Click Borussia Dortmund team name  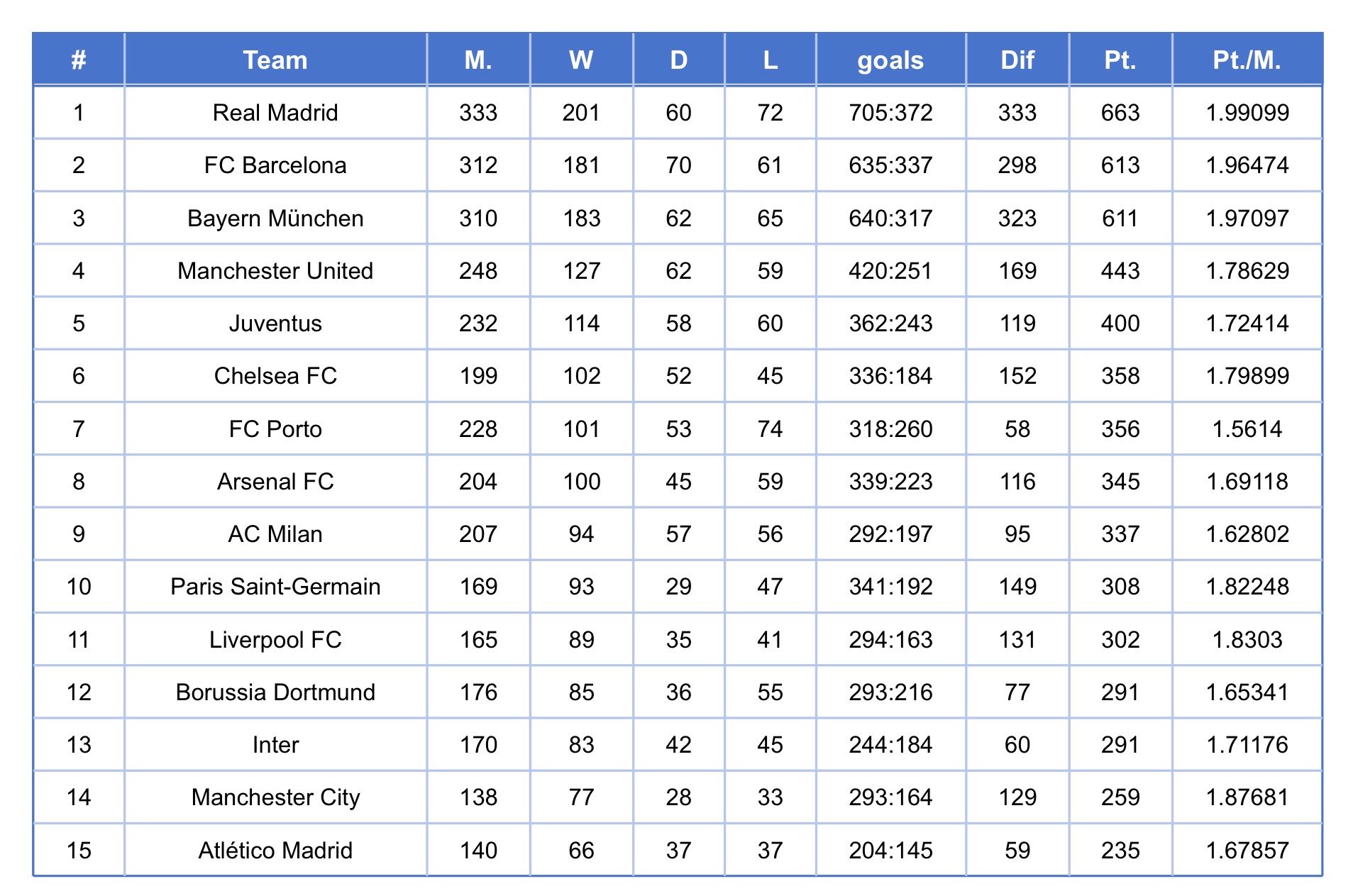coord(275,692)
